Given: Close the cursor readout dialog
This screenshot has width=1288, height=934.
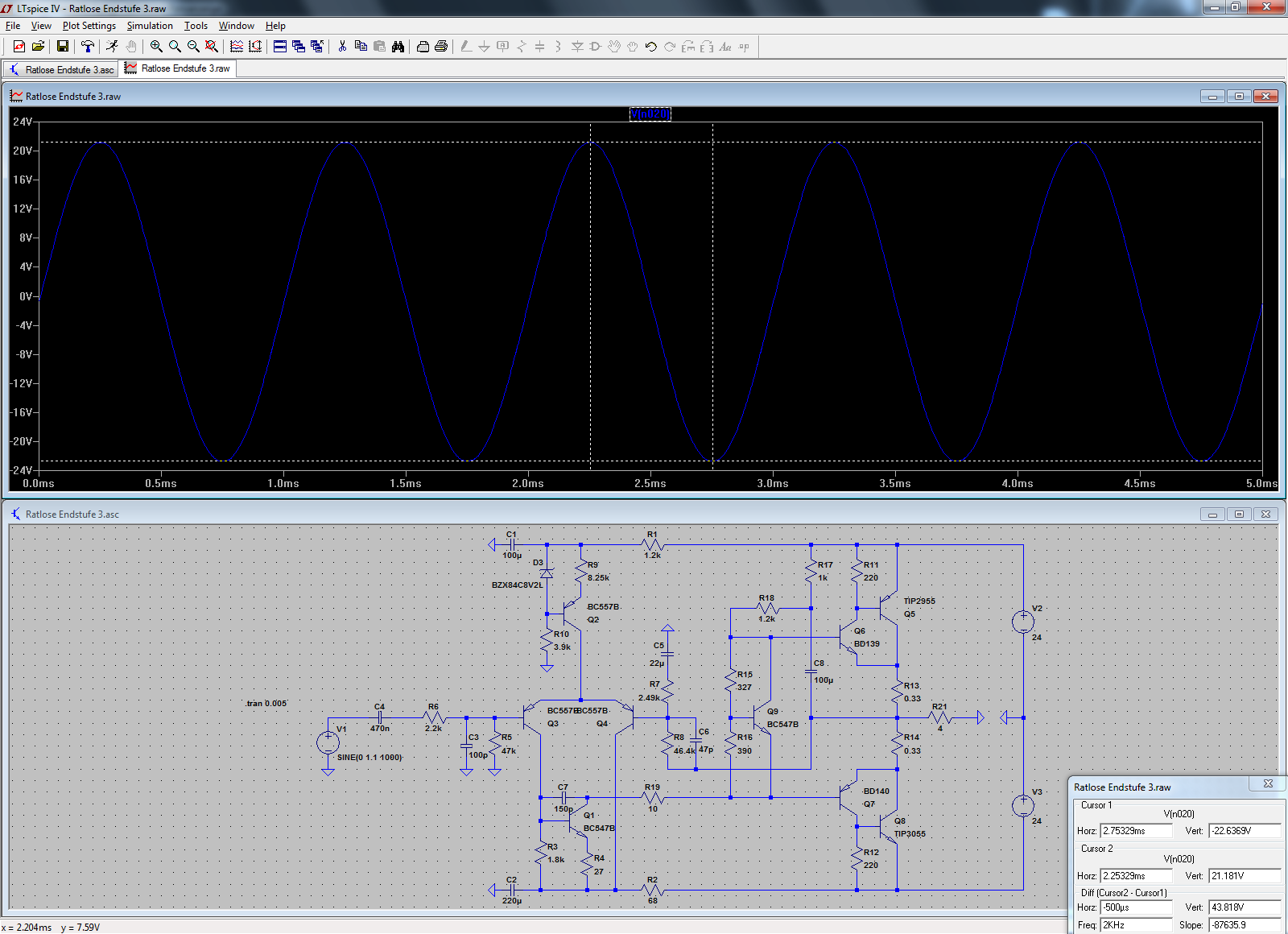Looking at the screenshot, I should click(x=1268, y=783).
